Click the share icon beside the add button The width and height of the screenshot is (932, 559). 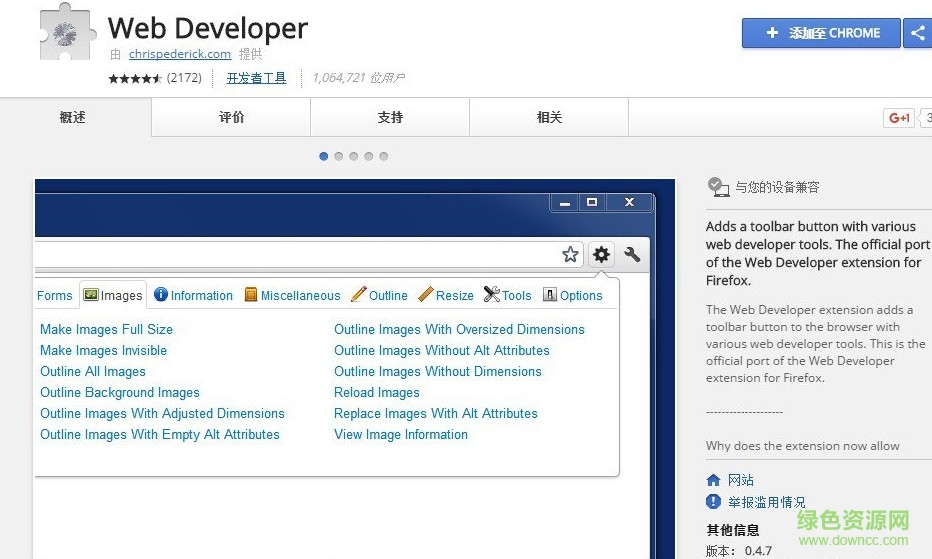click(917, 33)
